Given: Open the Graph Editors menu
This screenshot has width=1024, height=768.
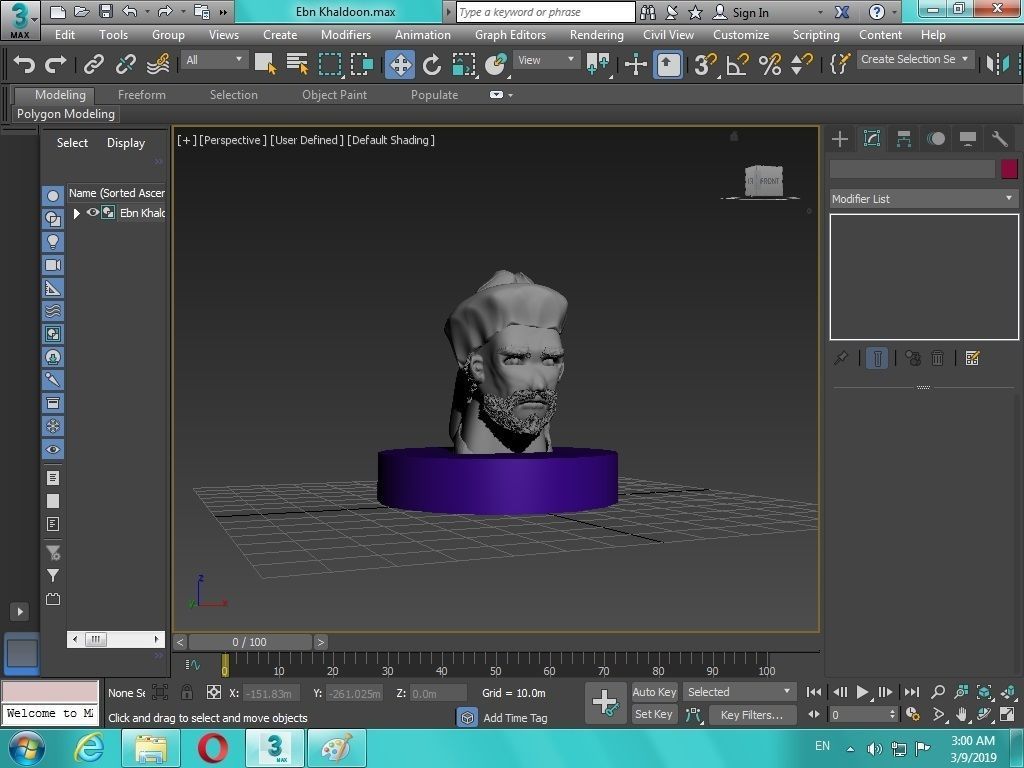Looking at the screenshot, I should (x=510, y=35).
